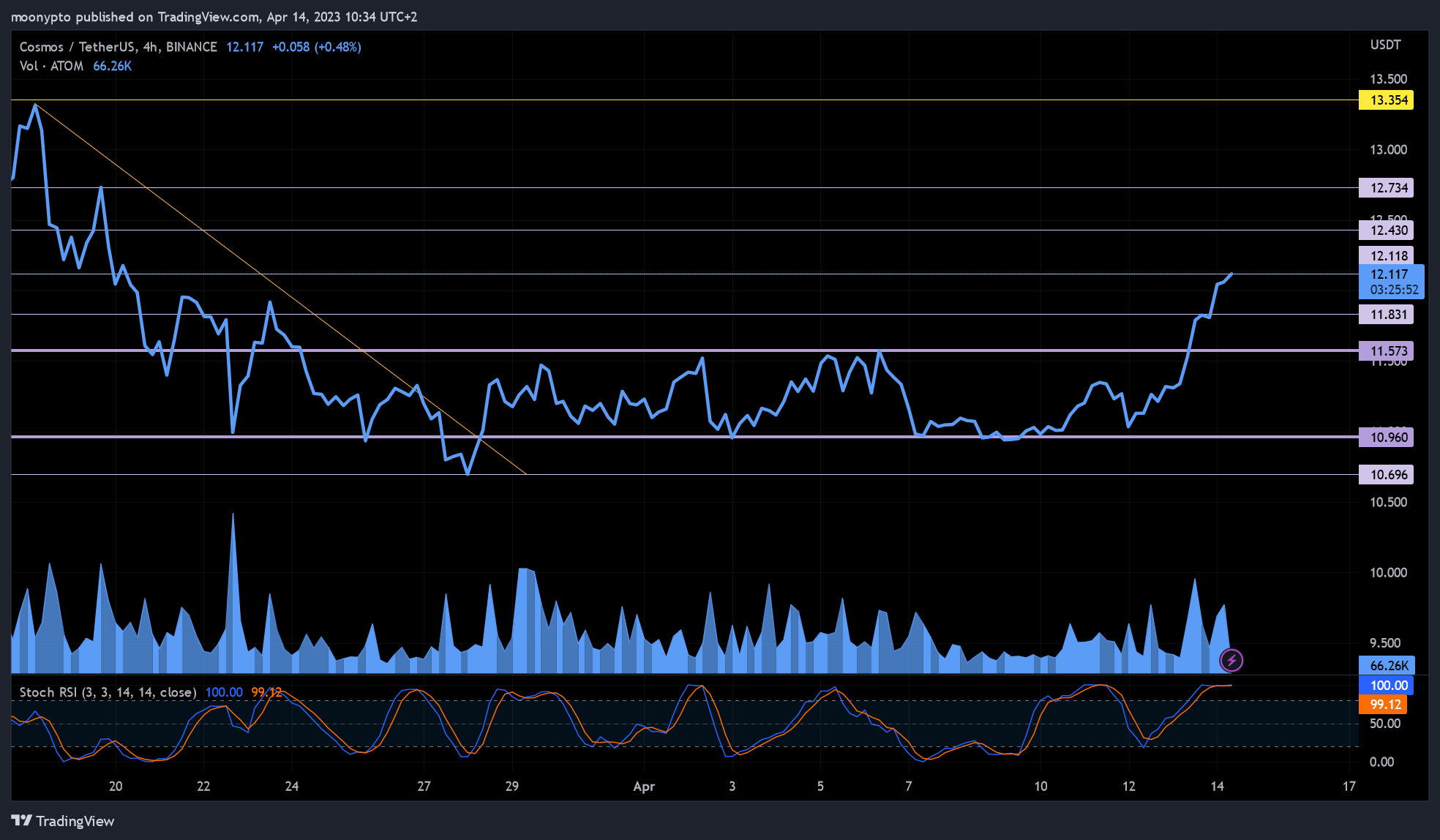1440x840 pixels.
Task: Click the USDT currency label on price axis
Action: click(x=1385, y=45)
